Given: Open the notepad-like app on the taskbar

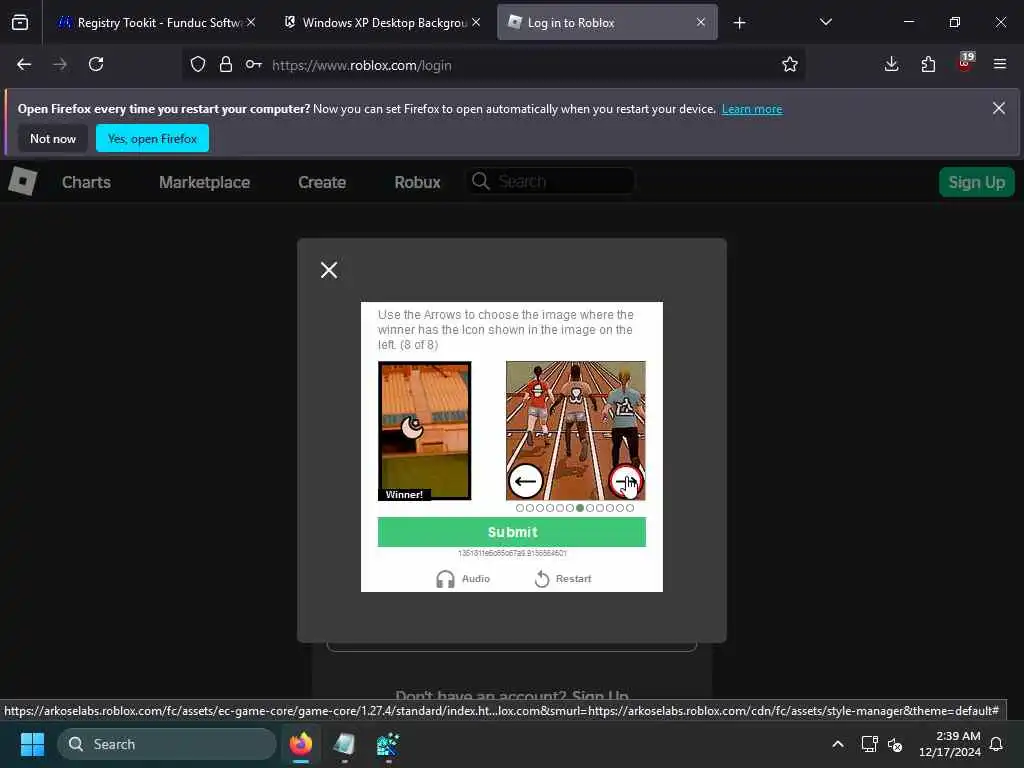Looking at the screenshot, I should 344,744.
